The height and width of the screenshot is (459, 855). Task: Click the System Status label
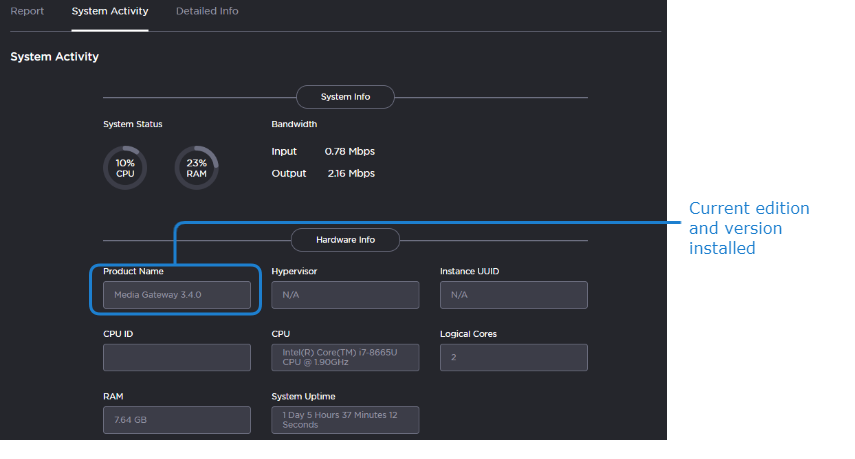(x=133, y=124)
